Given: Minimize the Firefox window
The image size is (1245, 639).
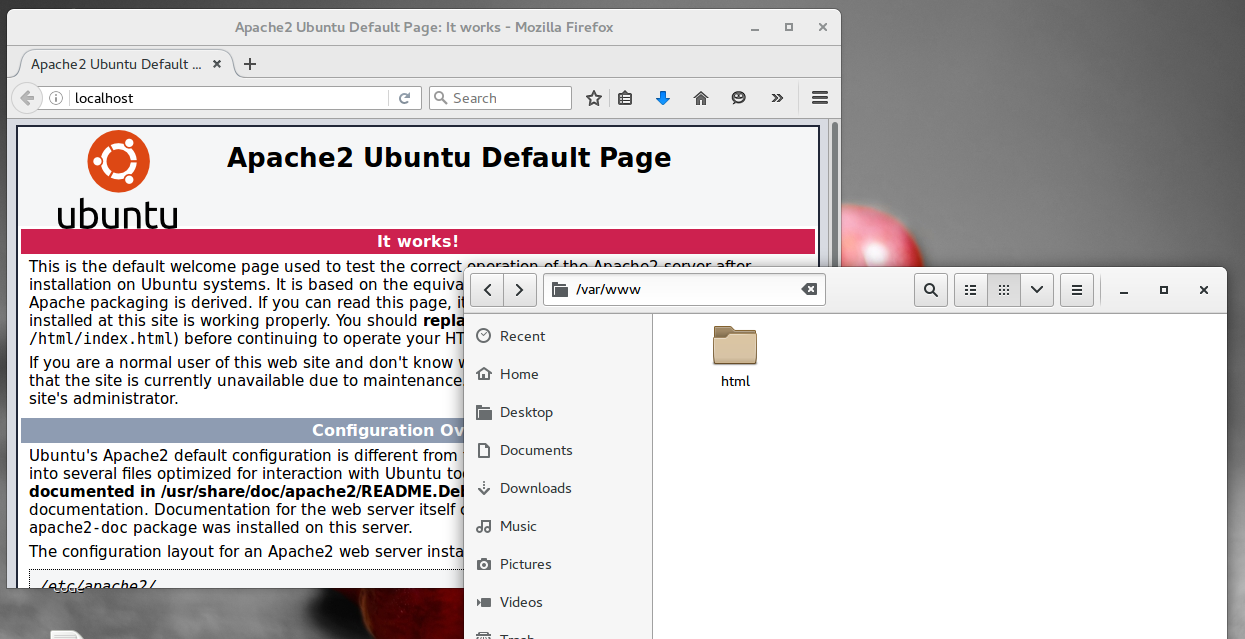Looking at the screenshot, I should click(x=754, y=28).
